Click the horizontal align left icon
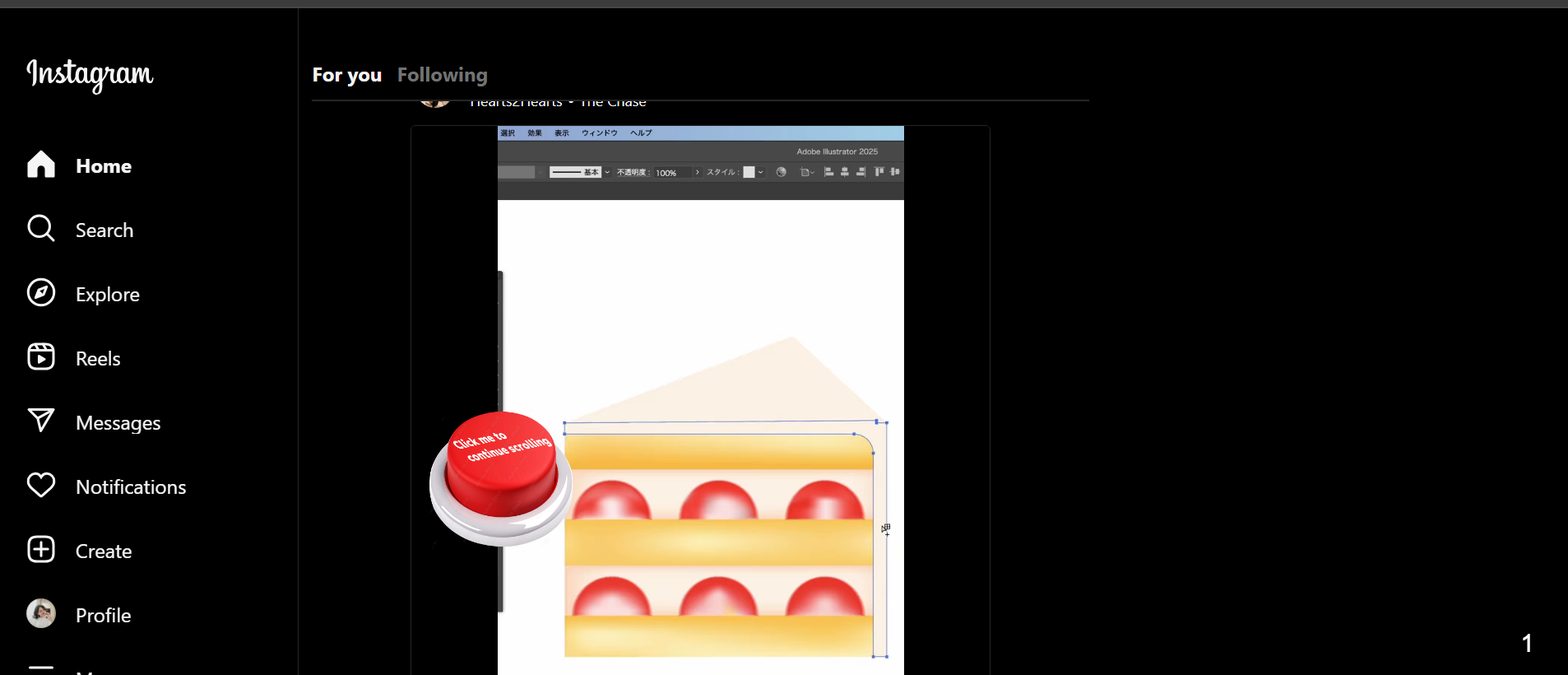The width and height of the screenshot is (1568, 675). (828, 172)
